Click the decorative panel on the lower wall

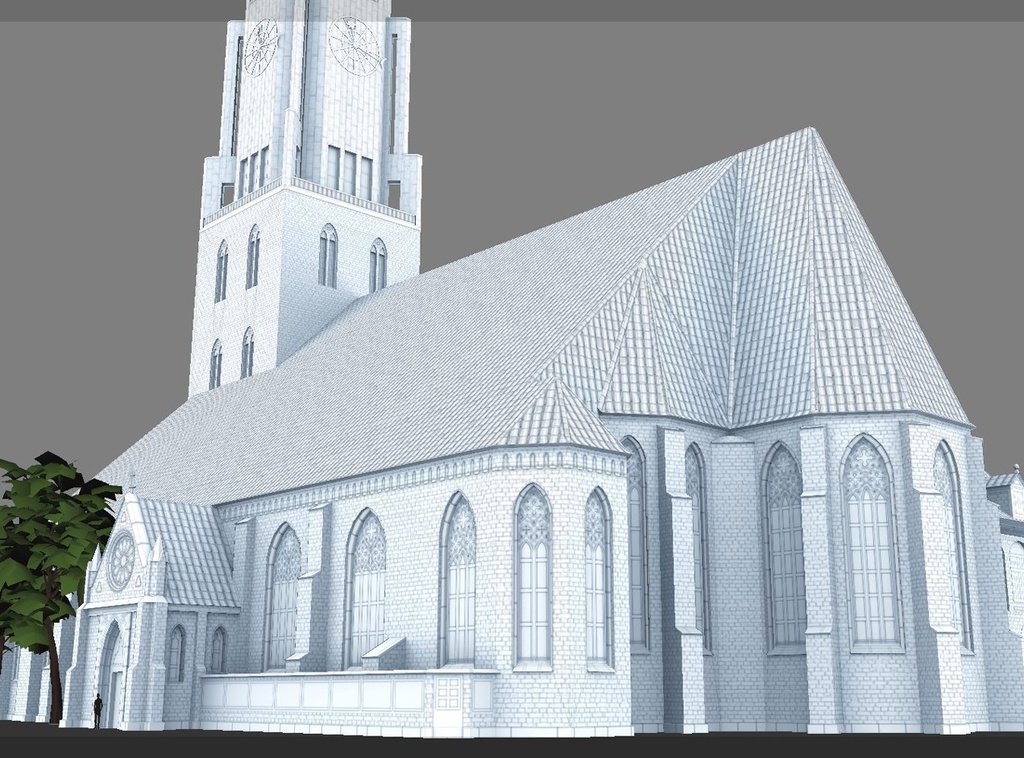click(448, 693)
